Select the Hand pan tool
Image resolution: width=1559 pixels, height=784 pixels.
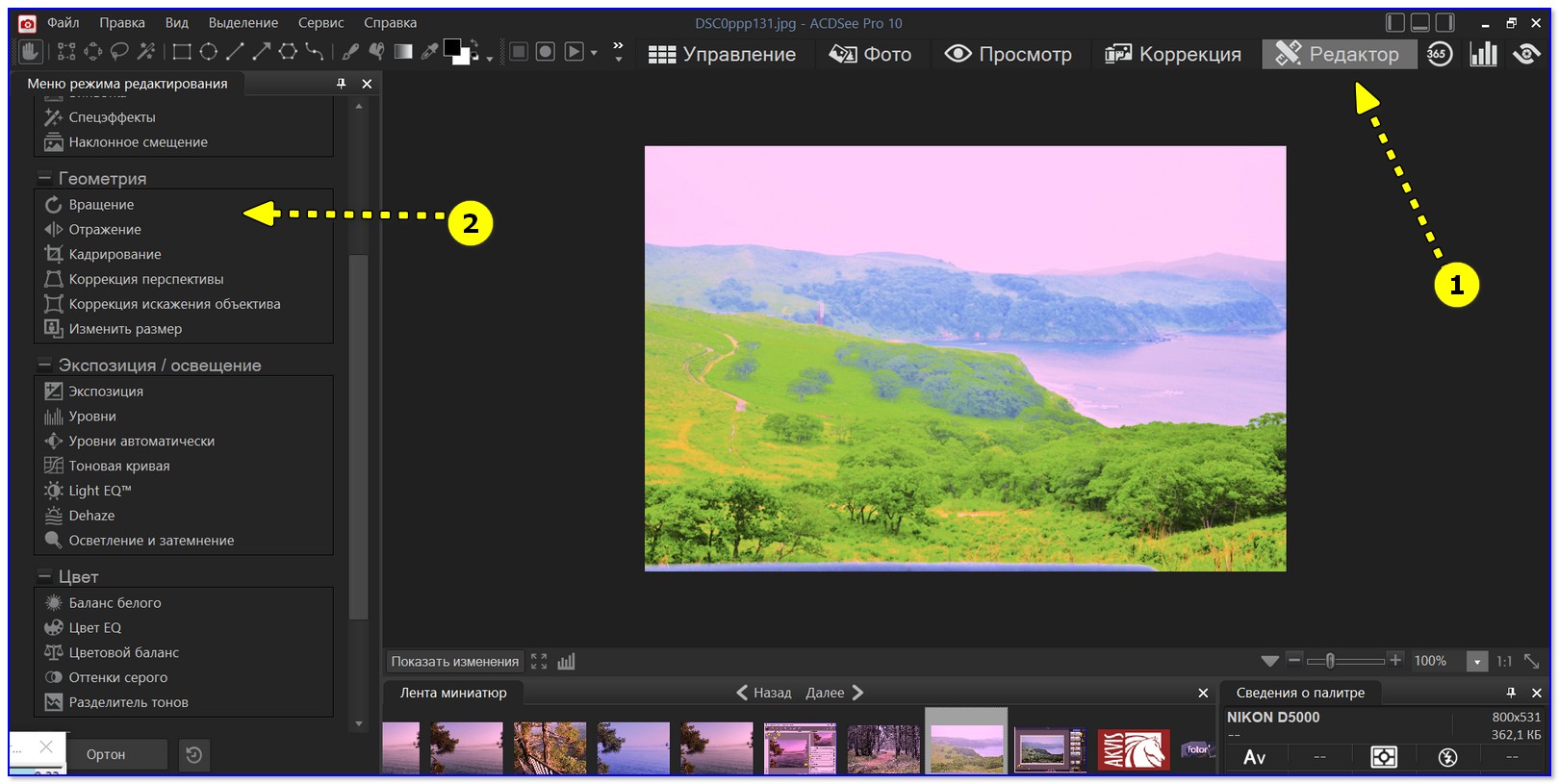29,52
